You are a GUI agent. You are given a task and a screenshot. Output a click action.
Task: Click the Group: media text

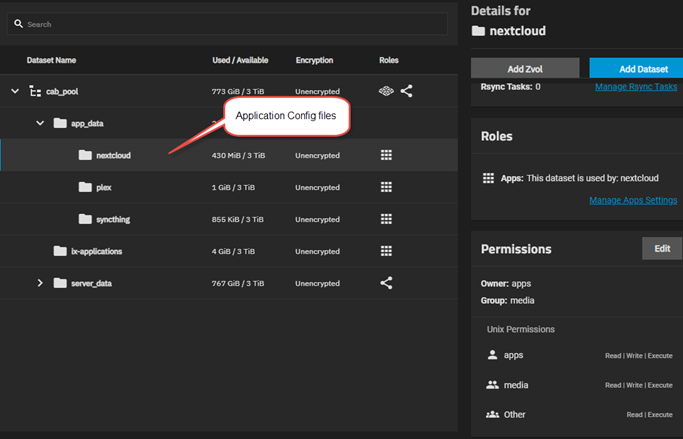point(507,301)
